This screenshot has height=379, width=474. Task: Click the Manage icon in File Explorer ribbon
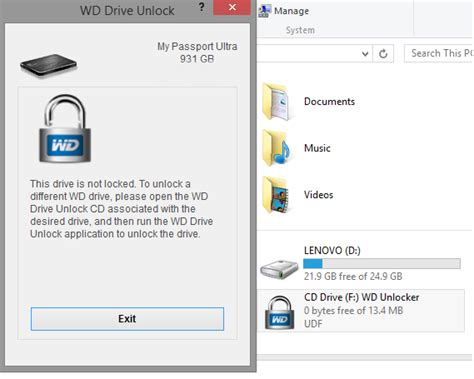point(264,11)
